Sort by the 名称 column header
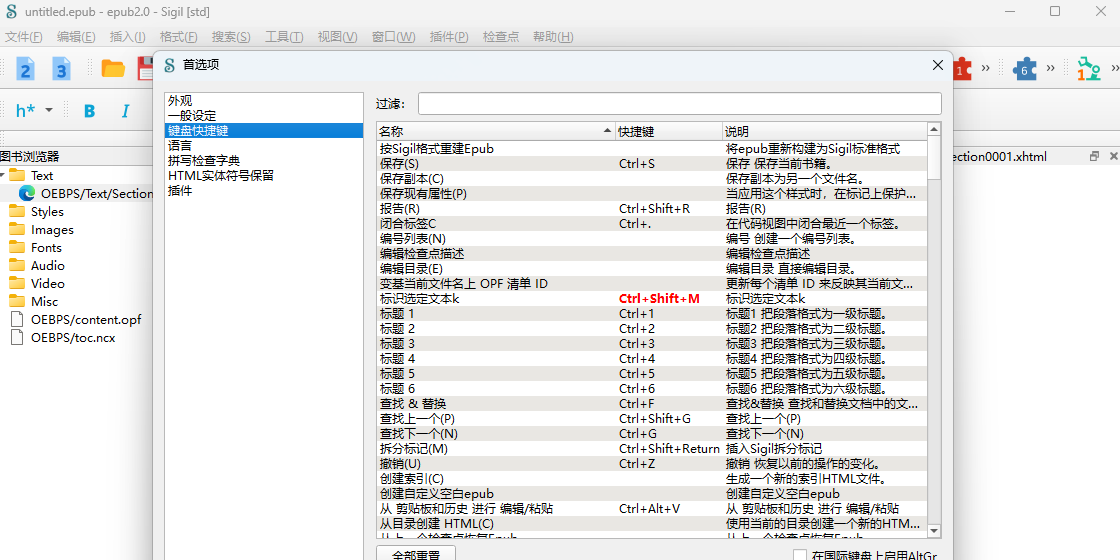The width and height of the screenshot is (1120, 560). pyautogui.click(x=496, y=131)
